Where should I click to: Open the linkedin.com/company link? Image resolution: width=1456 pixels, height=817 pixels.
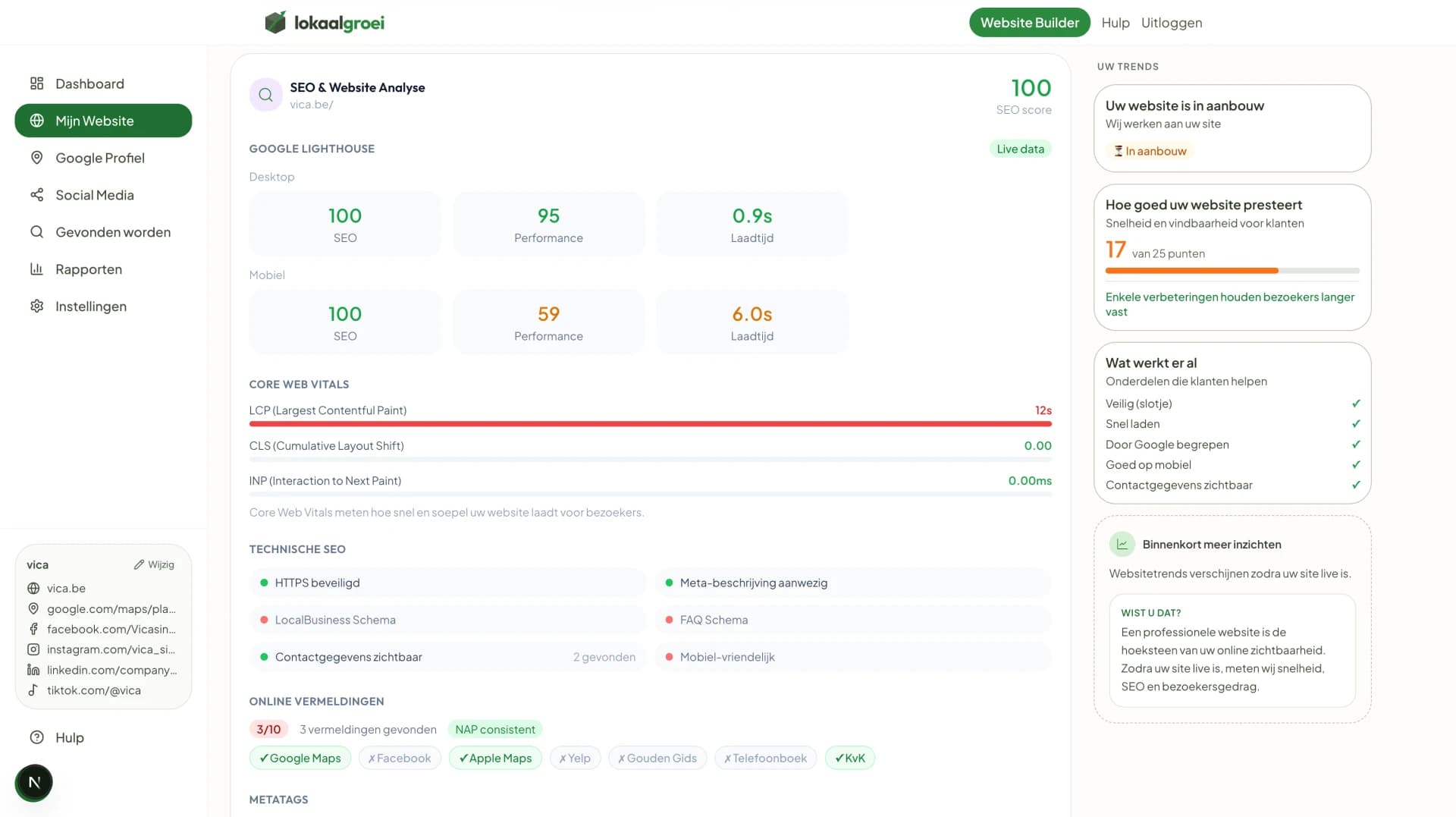coord(111,671)
